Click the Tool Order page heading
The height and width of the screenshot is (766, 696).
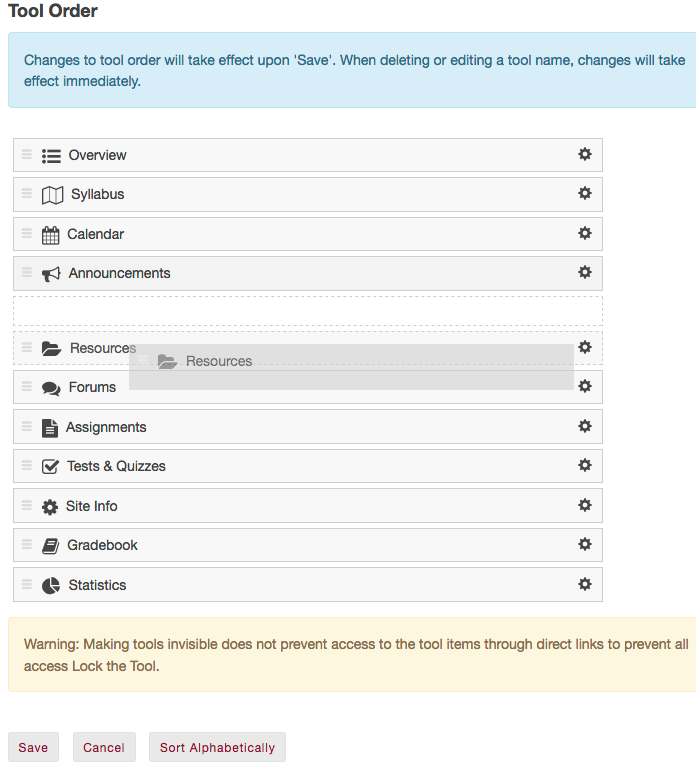(53, 11)
